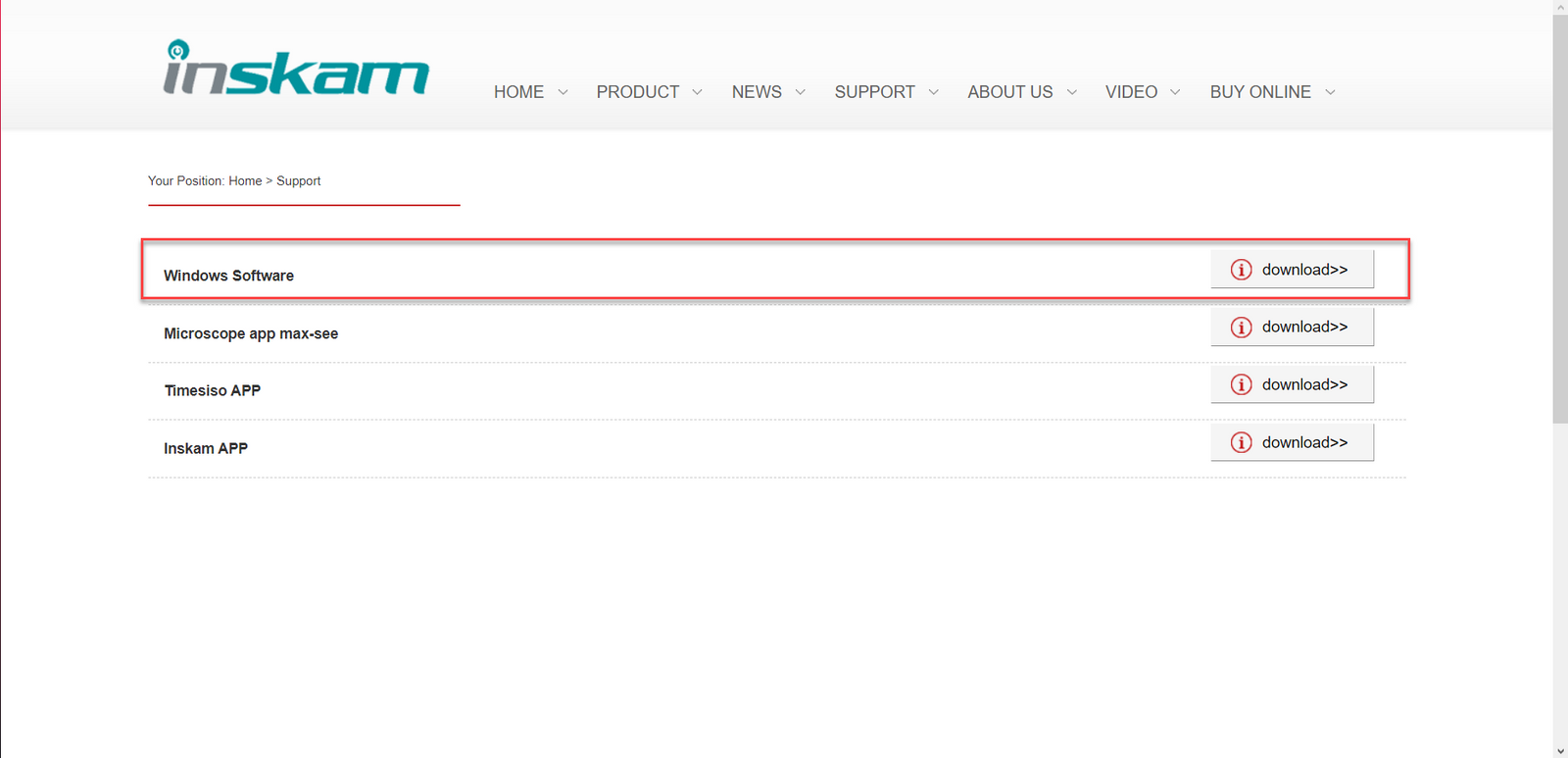1568x758 pixels.
Task: Select the Windows Software row title
Action: (x=228, y=276)
